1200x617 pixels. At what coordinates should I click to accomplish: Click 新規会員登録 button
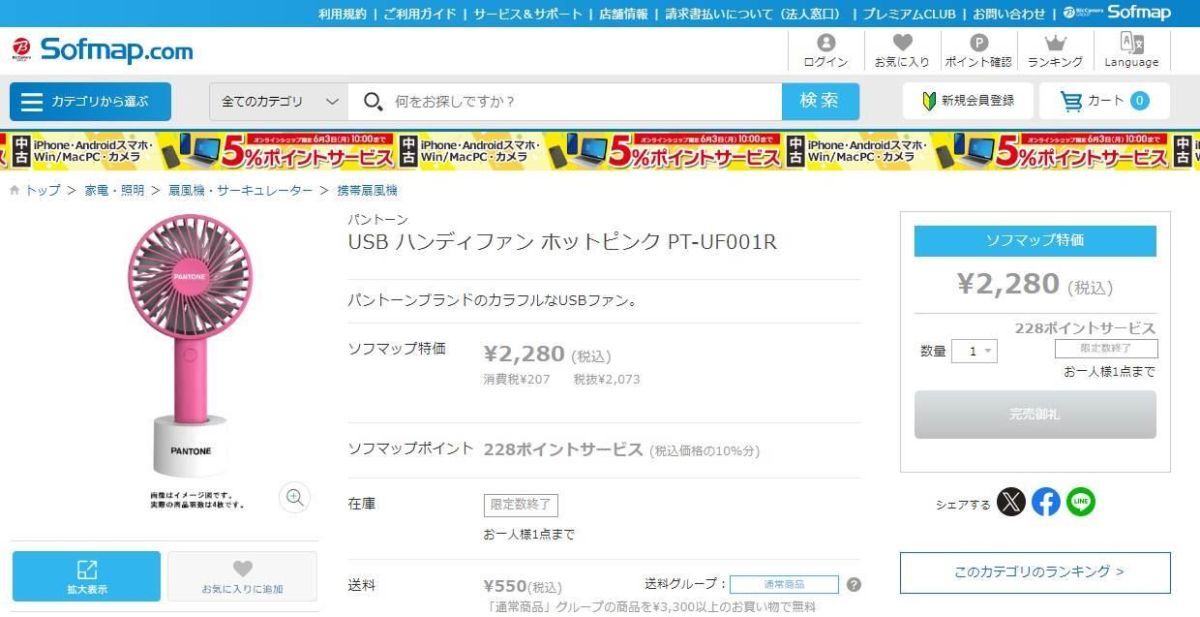pos(968,100)
